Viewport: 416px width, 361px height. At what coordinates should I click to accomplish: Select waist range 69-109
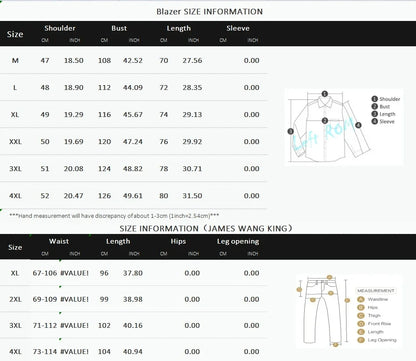pyautogui.click(x=45, y=299)
